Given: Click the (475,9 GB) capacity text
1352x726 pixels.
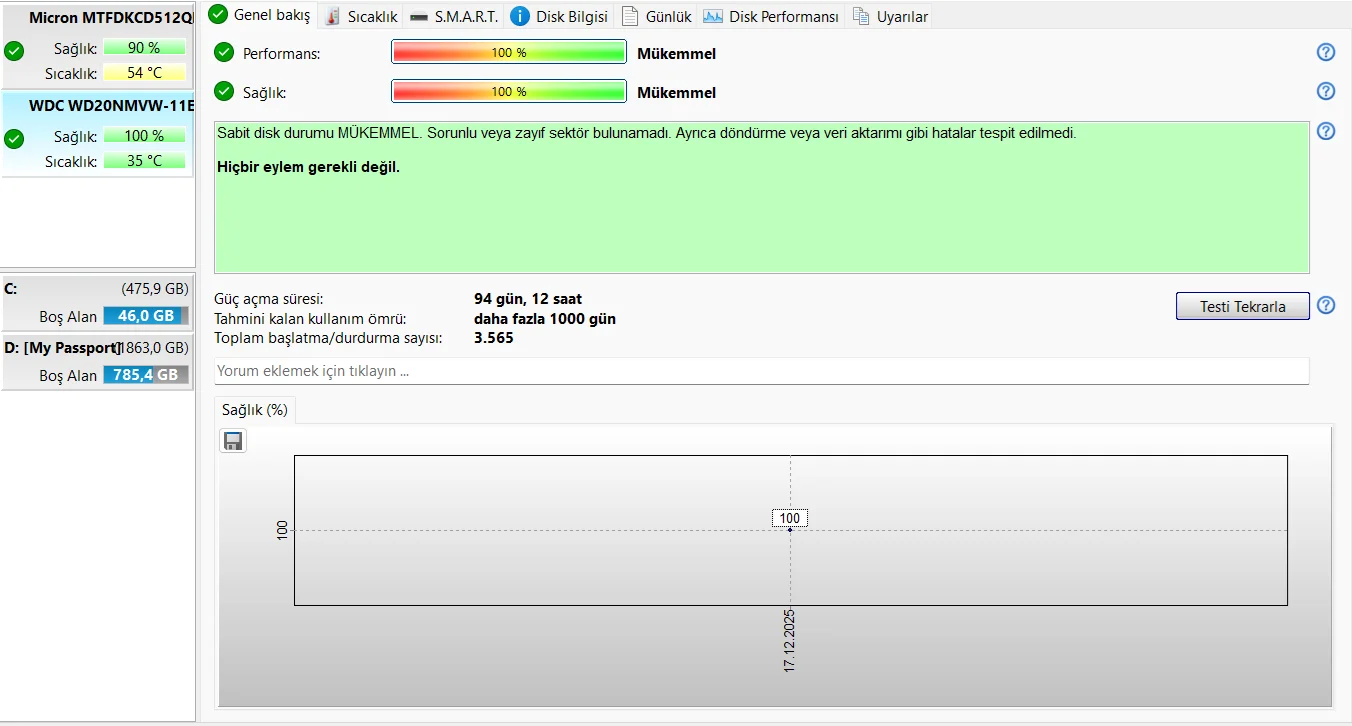Looking at the screenshot, I should (155, 289).
